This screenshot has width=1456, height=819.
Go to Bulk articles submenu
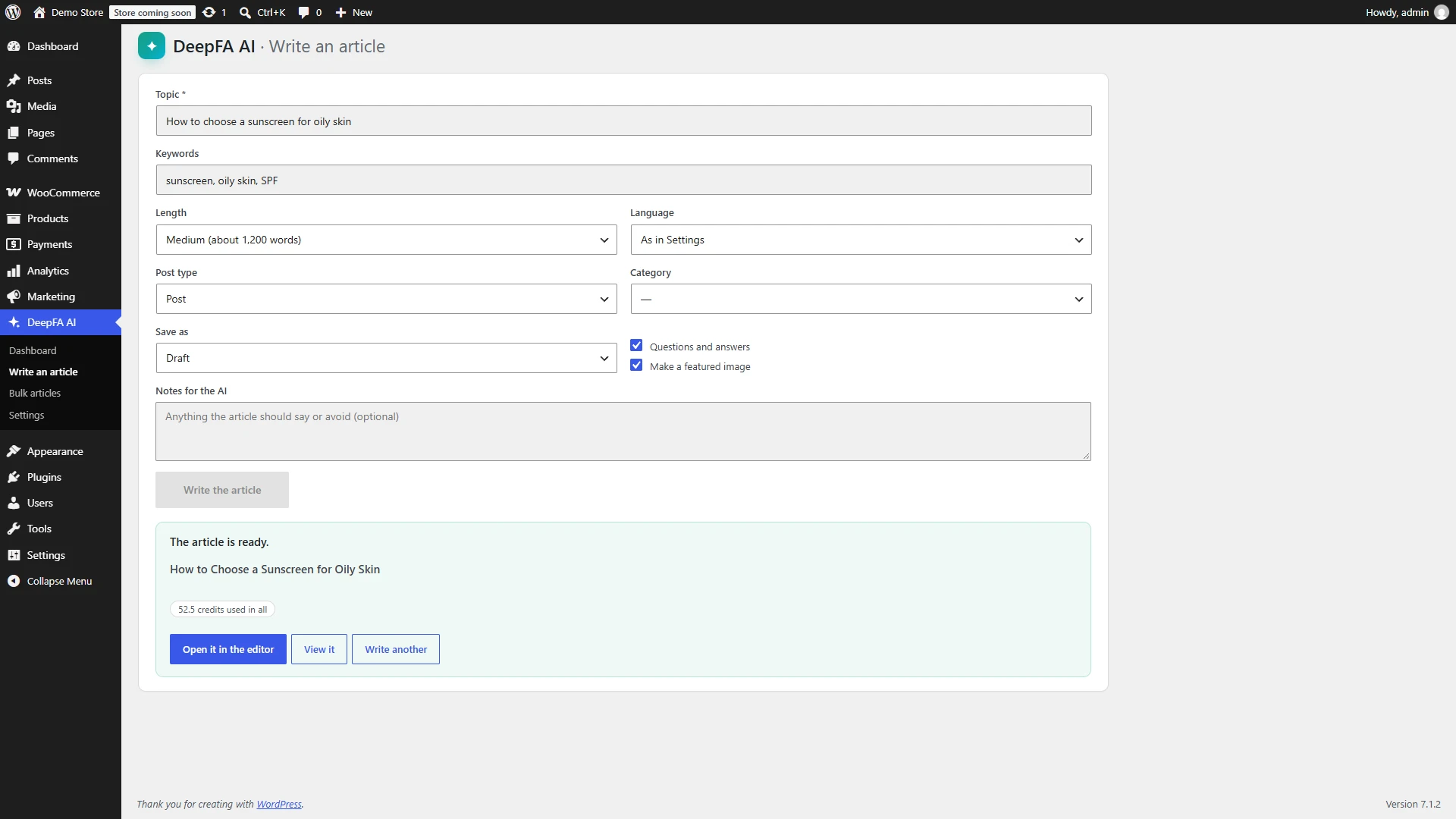coord(35,393)
